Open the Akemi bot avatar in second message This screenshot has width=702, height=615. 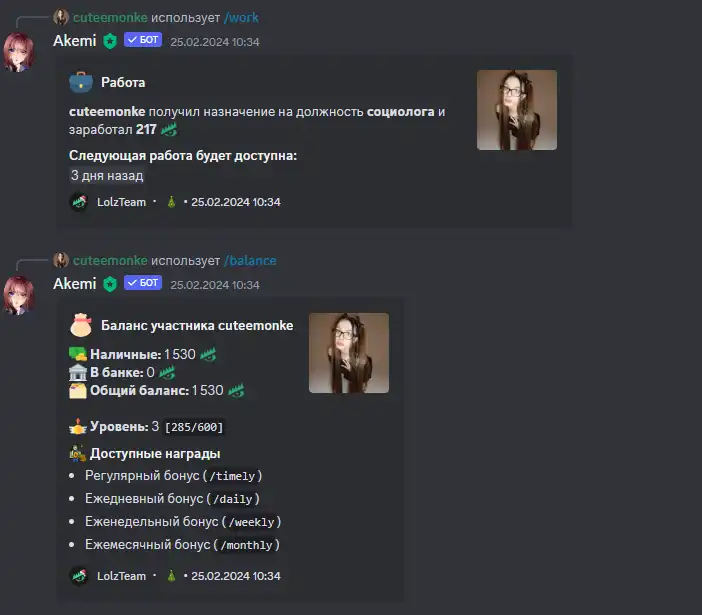pos(19,295)
